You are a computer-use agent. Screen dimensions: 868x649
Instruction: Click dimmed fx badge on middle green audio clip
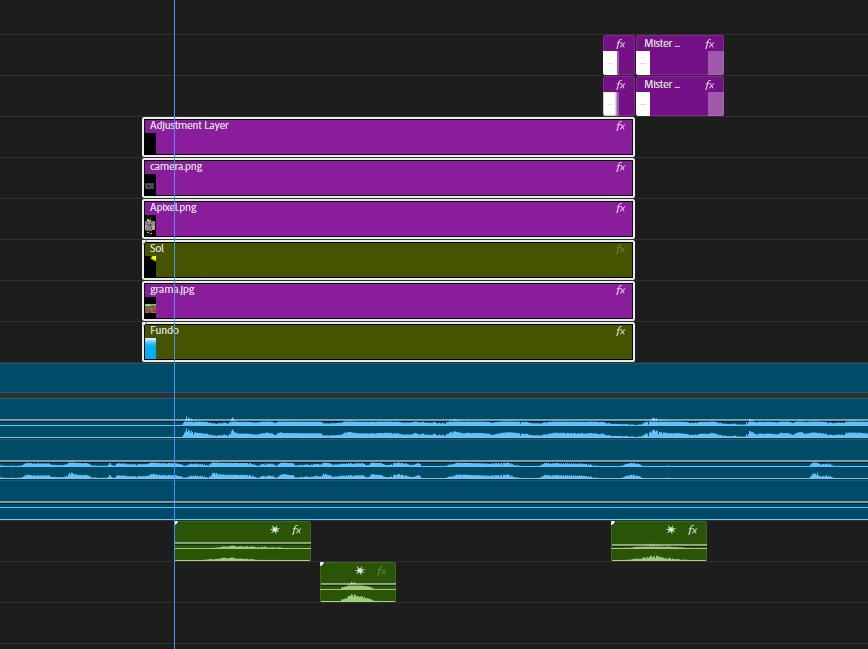(382, 571)
